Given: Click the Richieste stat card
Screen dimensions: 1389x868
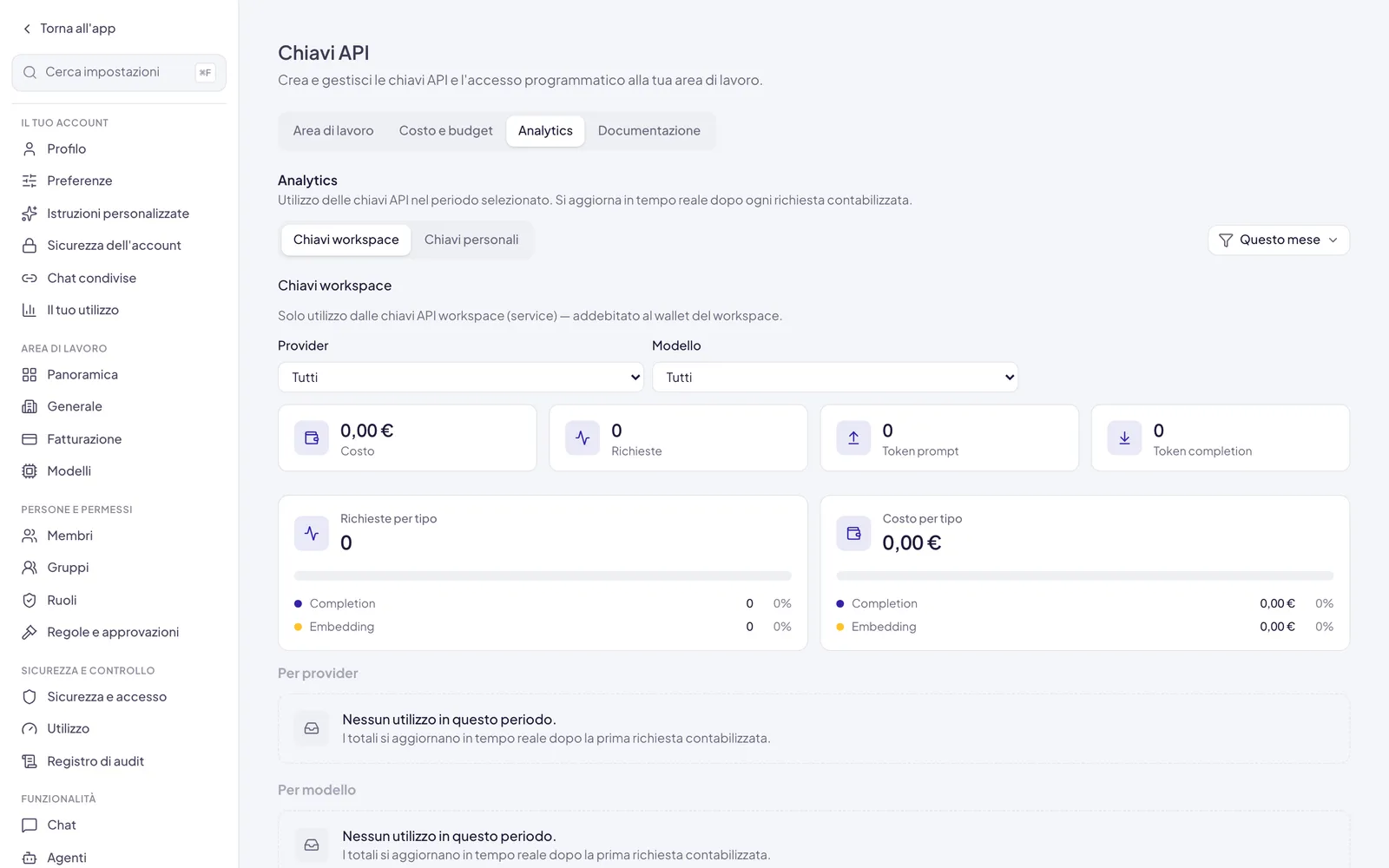Looking at the screenshot, I should [x=678, y=438].
